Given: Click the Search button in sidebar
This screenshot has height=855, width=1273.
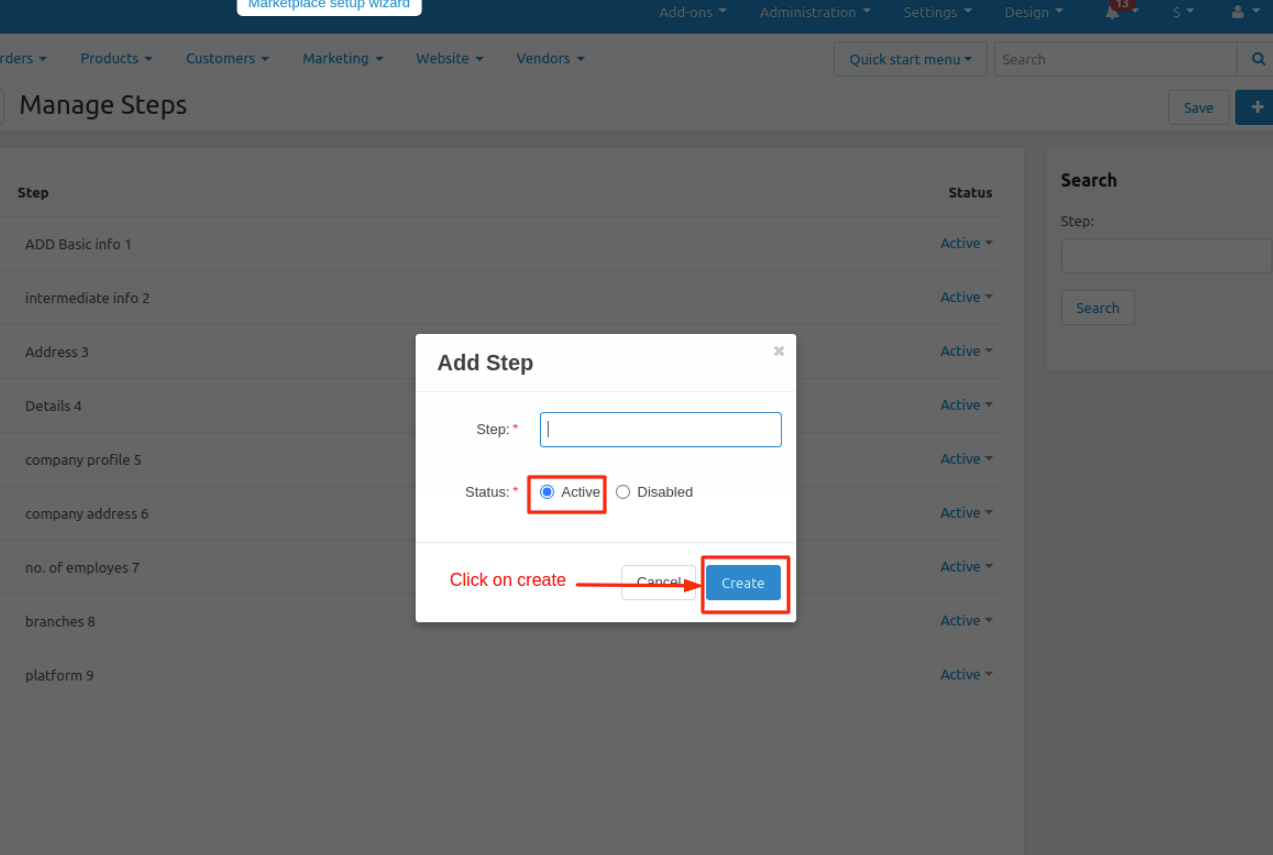Looking at the screenshot, I should [1097, 308].
